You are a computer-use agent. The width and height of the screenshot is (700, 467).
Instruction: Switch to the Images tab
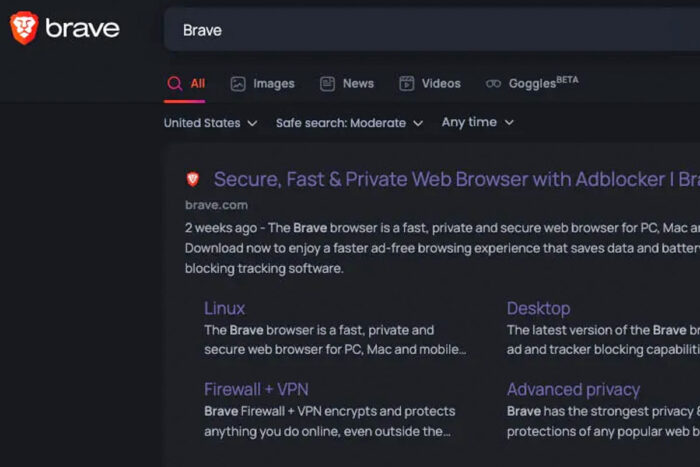262,83
